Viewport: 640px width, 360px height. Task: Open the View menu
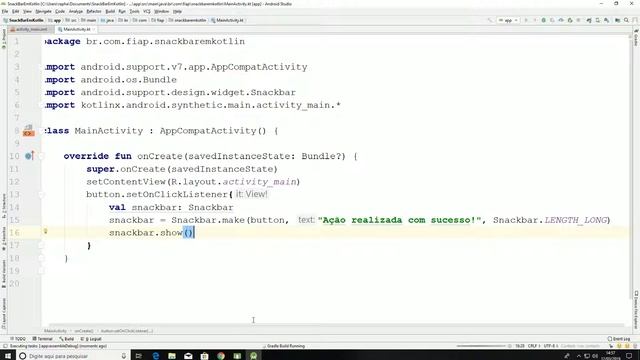pos(27,11)
